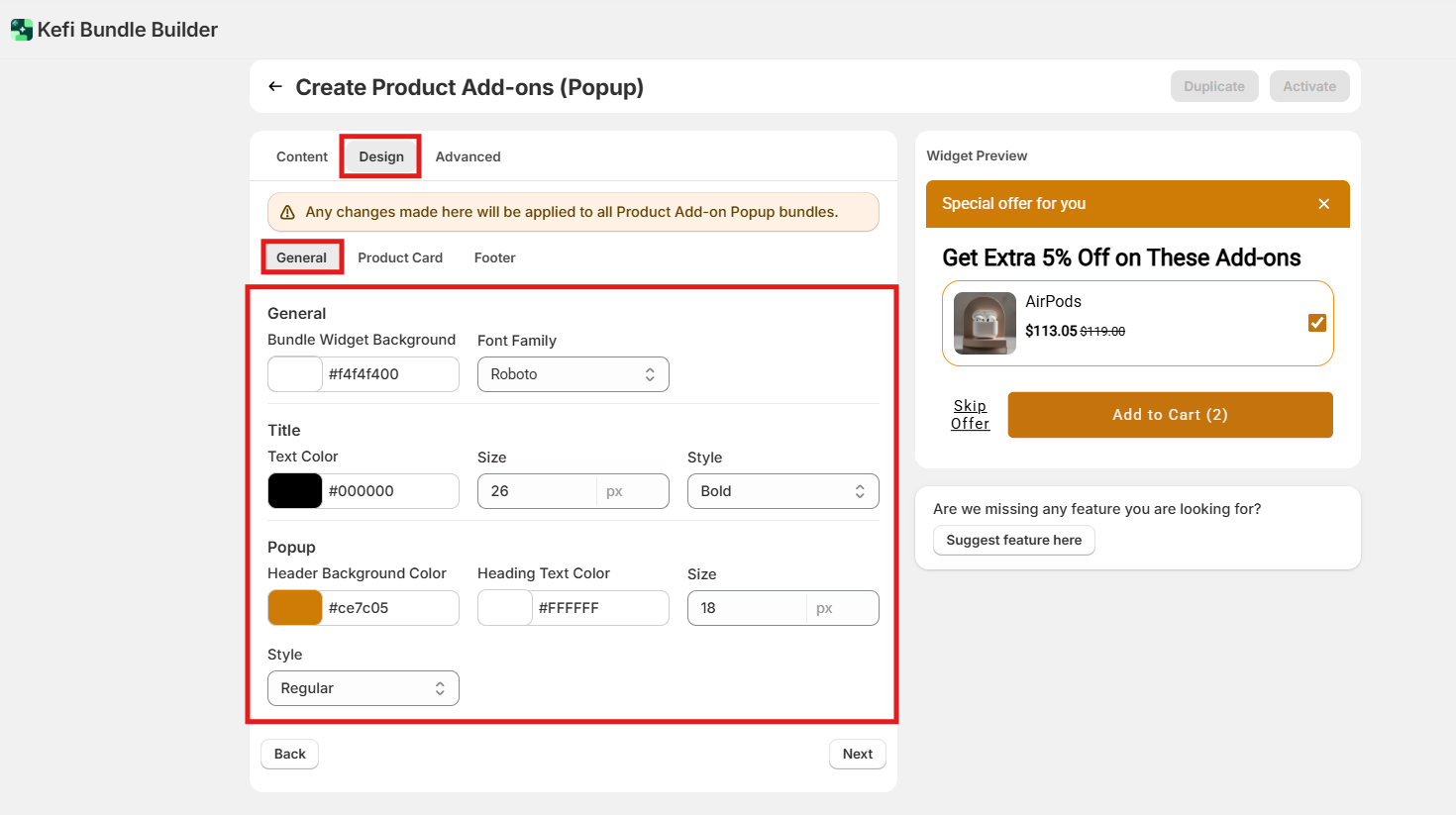Screen dimensions: 1456x815
Task: Expand the Title Style dropdown
Action: tap(782, 491)
